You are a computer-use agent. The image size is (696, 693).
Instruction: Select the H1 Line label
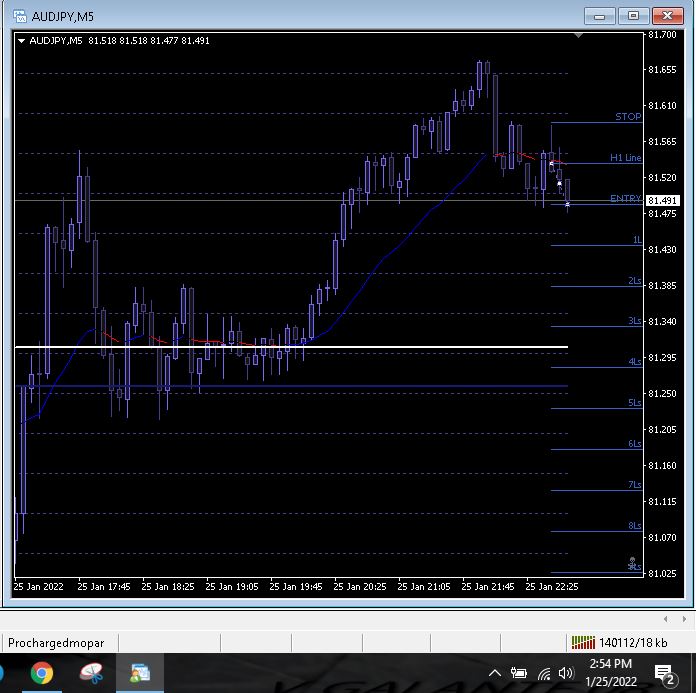tap(625, 158)
